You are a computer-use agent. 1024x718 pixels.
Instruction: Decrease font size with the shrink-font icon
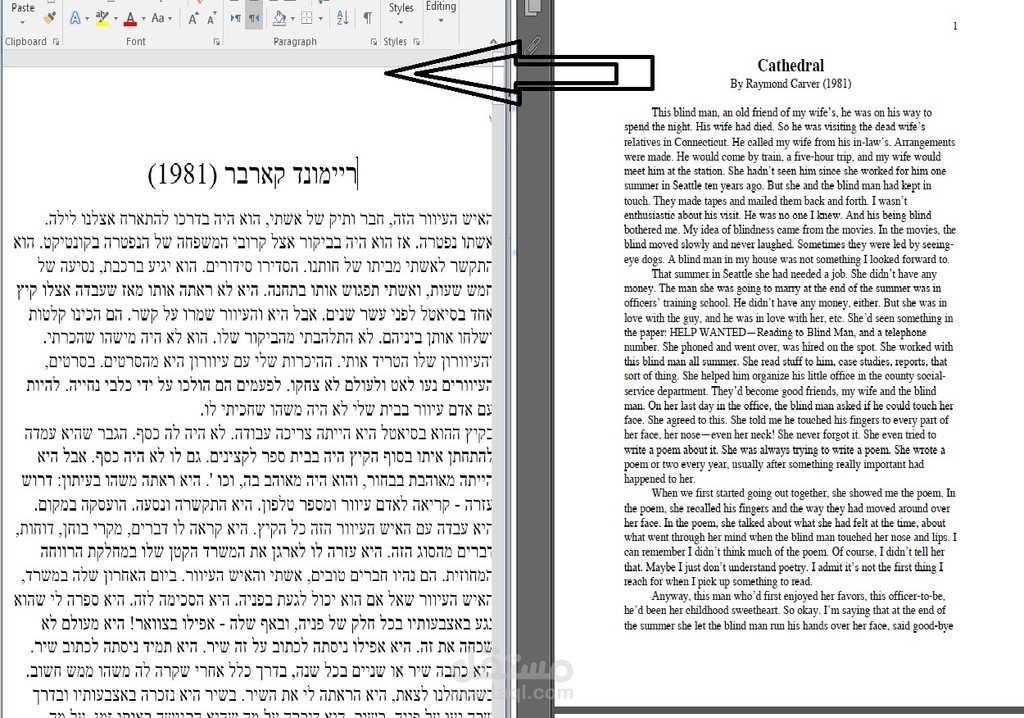(x=211, y=19)
